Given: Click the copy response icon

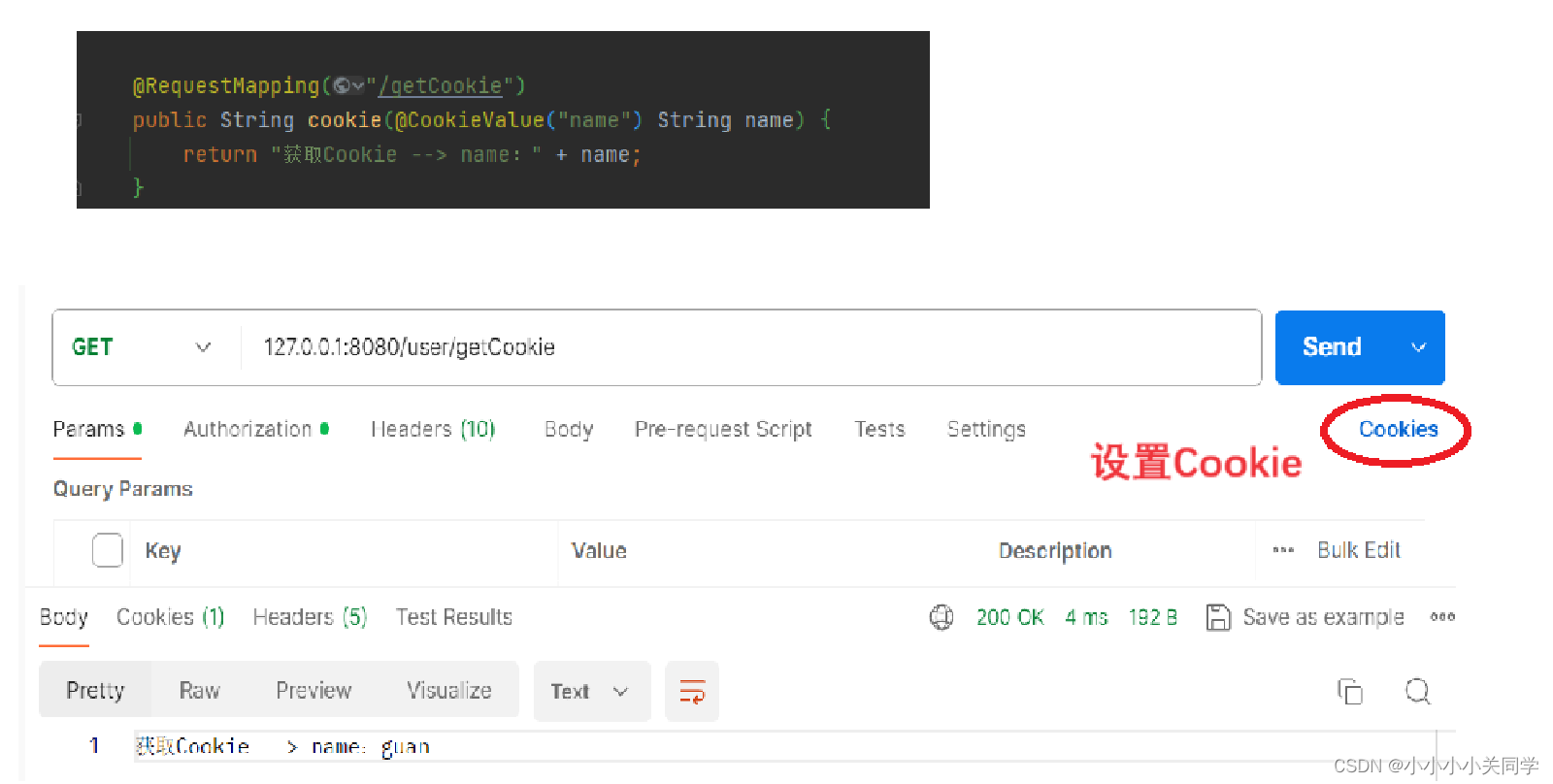Looking at the screenshot, I should 1350,691.
